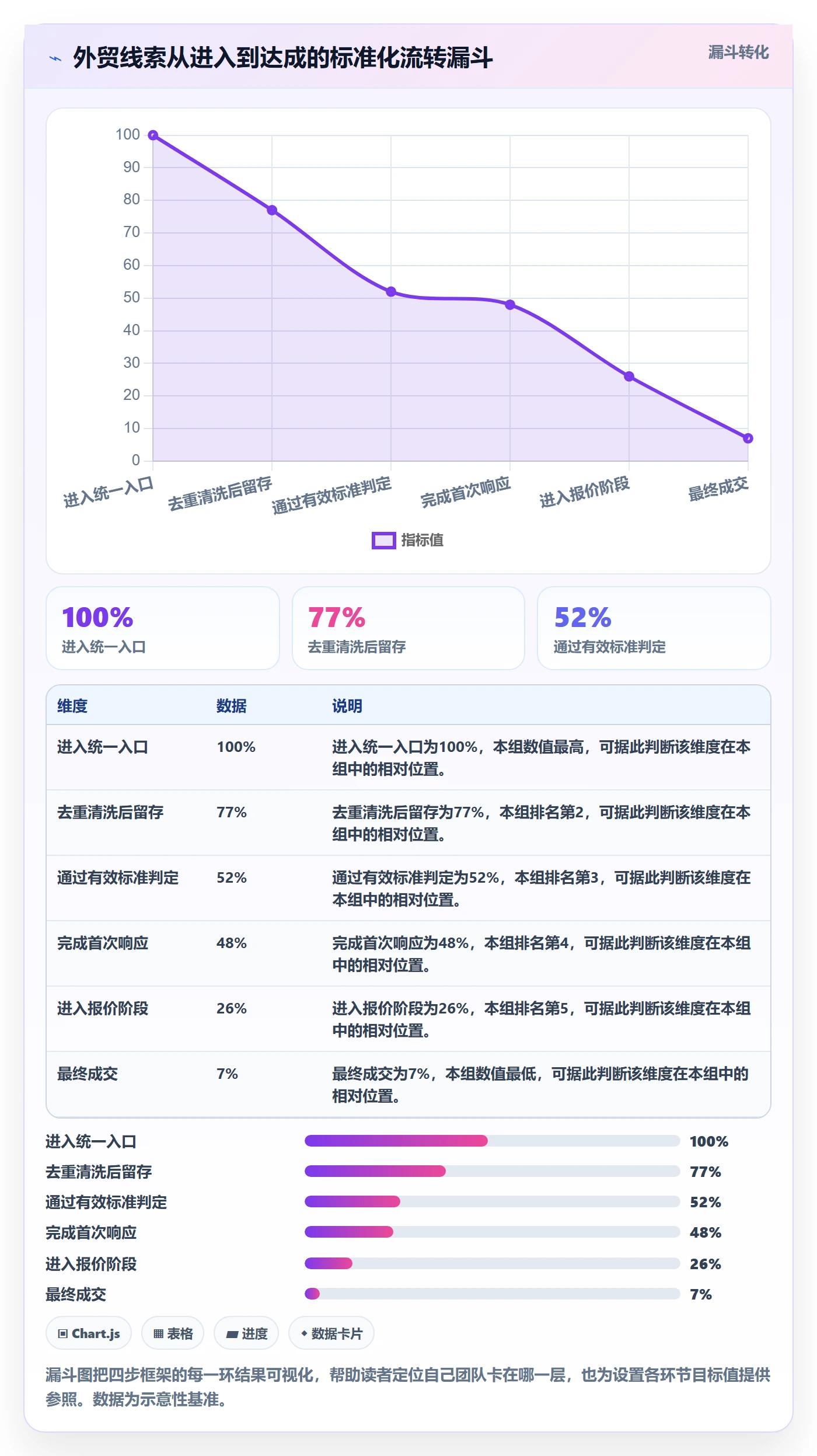
Task: Click the chart point for 最终成交
Action: pyautogui.click(x=748, y=438)
